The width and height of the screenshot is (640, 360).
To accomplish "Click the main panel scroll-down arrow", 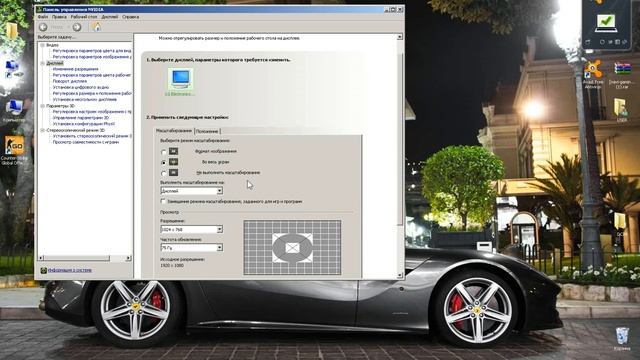I will click(400, 275).
